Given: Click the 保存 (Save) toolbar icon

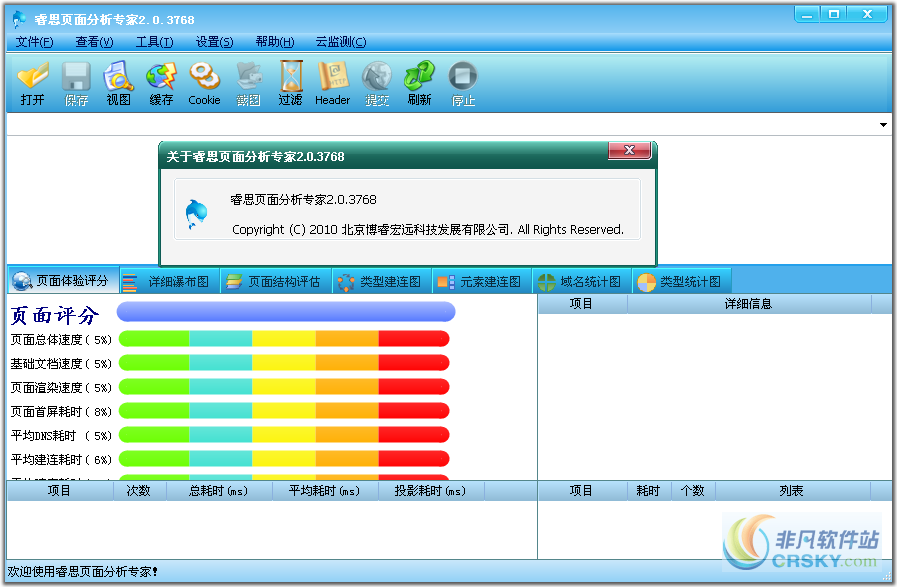Looking at the screenshot, I should coord(76,84).
